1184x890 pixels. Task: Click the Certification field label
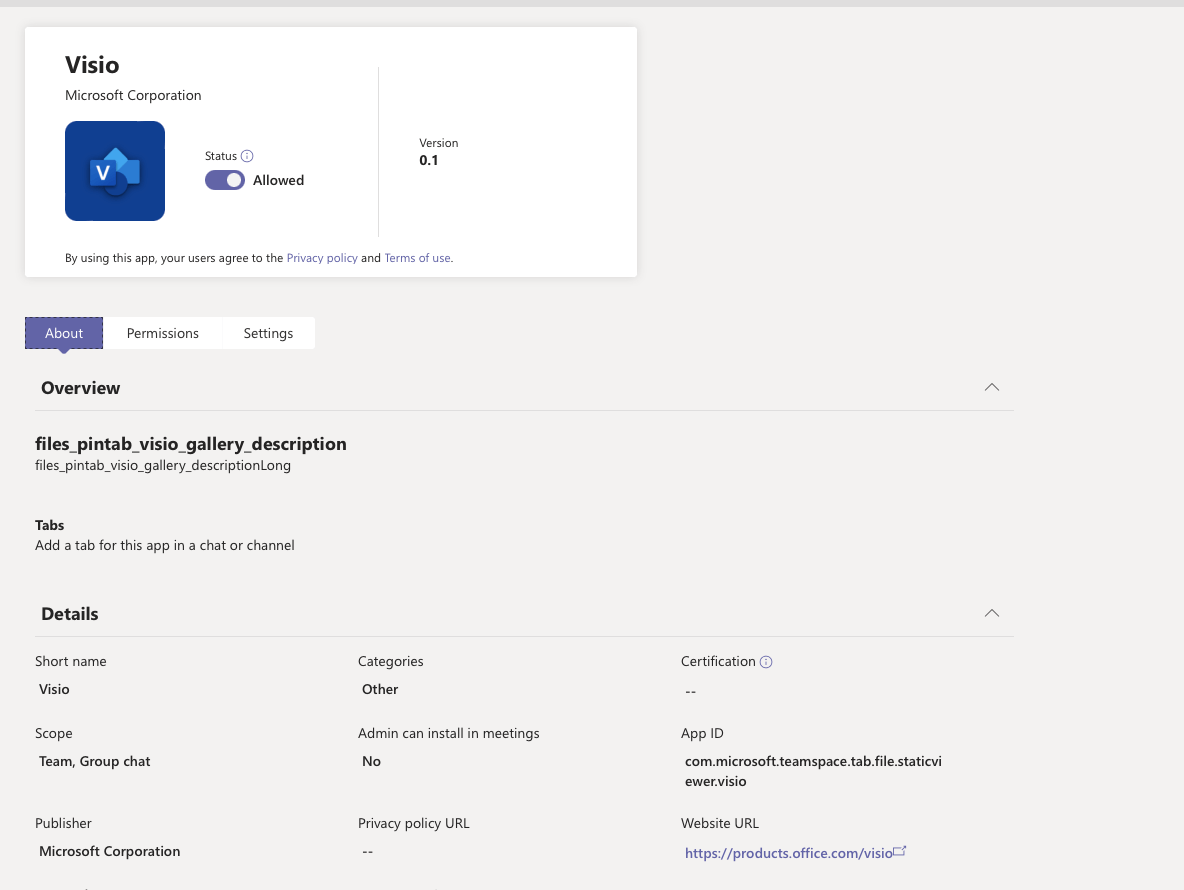click(x=718, y=661)
